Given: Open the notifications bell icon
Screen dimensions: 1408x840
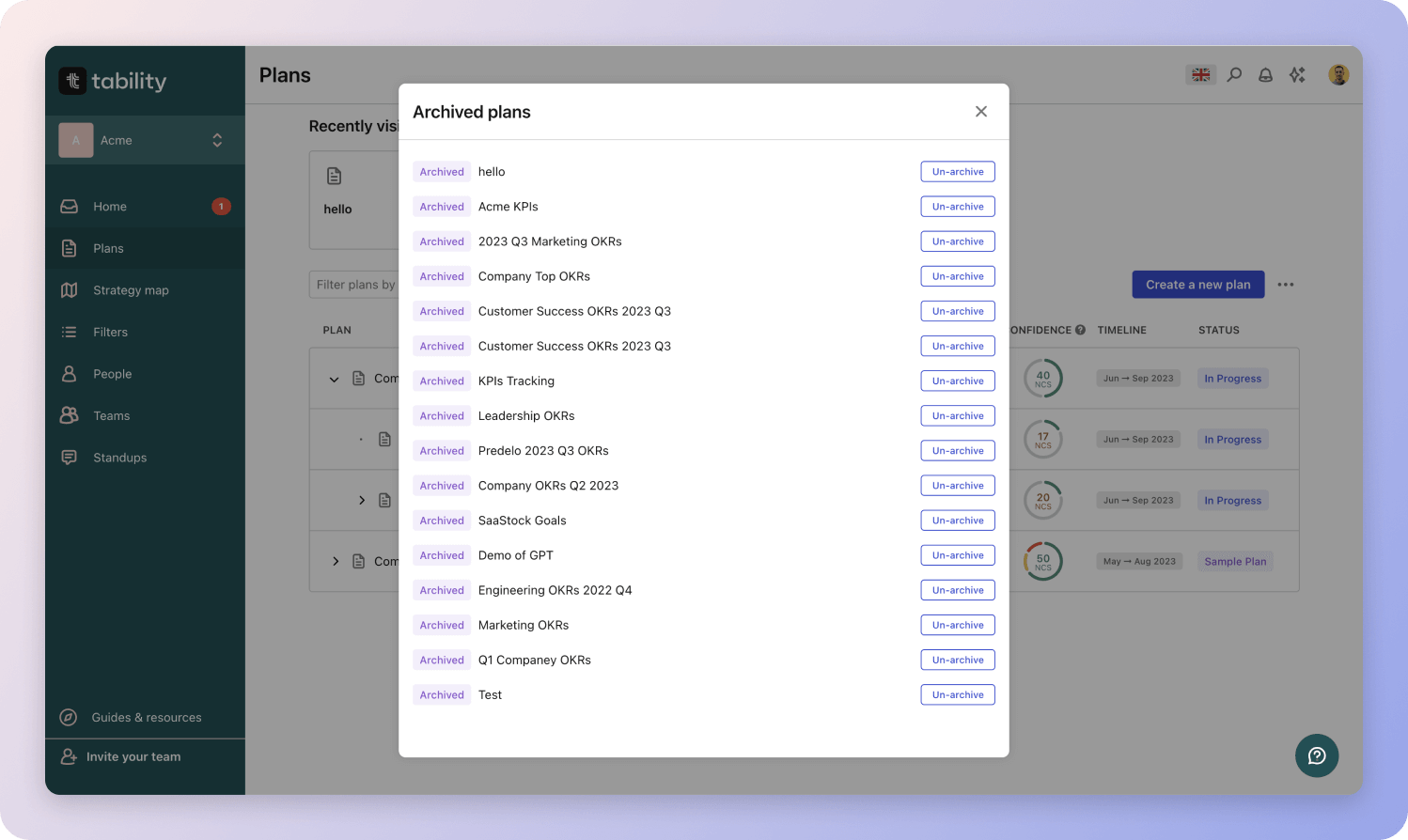Looking at the screenshot, I should 1265,75.
